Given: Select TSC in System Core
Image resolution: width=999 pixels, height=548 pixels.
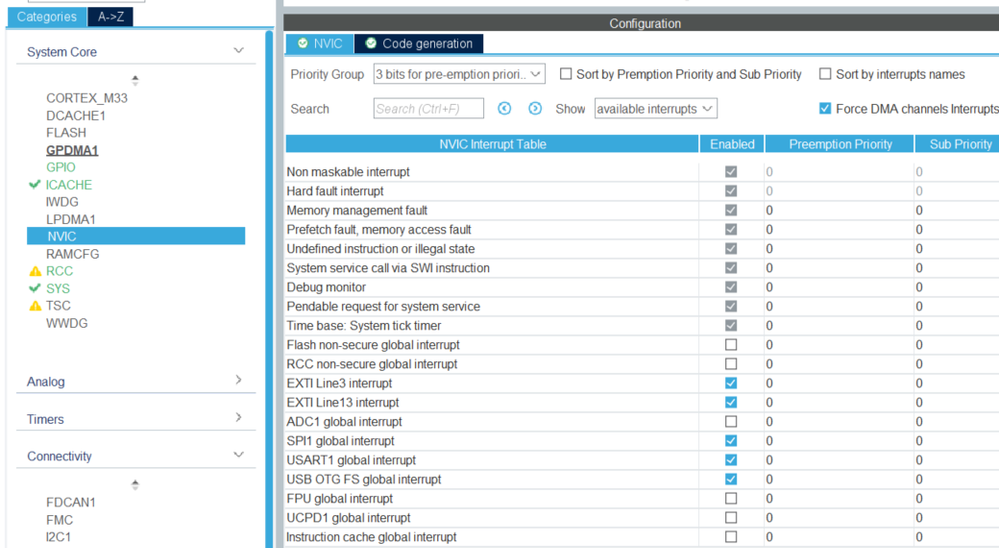Looking at the screenshot, I should [58, 306].
